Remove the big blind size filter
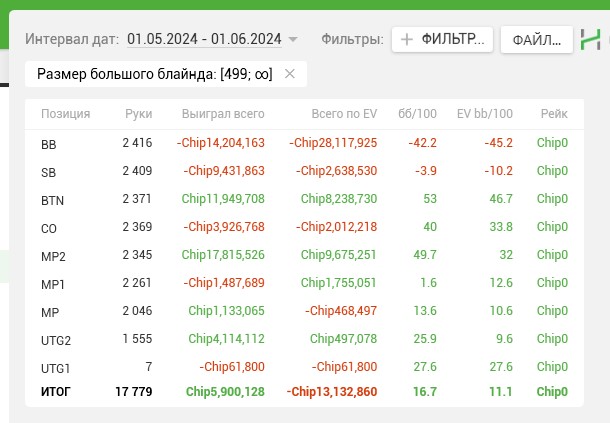This screenshot has width=610, height=423. (x=289, y=74)
